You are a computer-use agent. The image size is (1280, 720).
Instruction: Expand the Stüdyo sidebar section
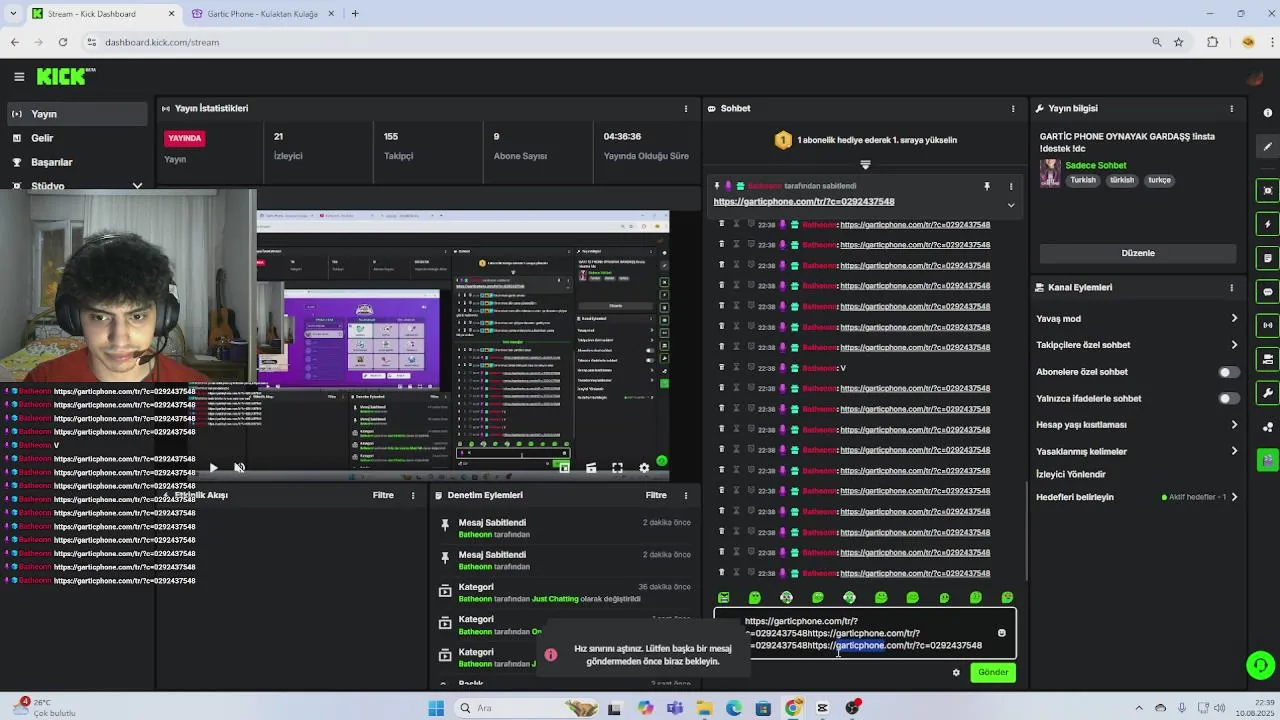coord(137,186)
